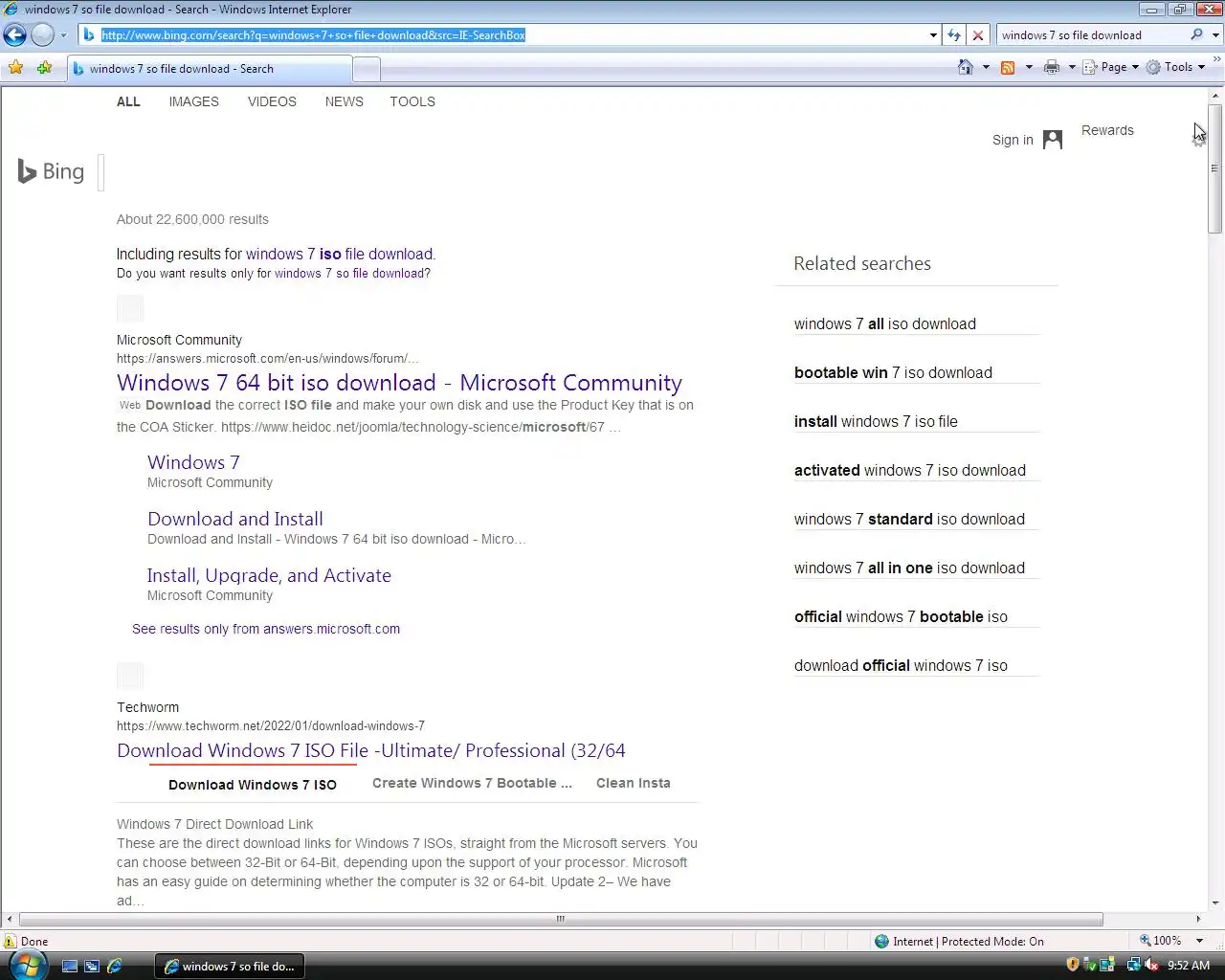The image size is (1225, 980).
Task: Select 'Create Windows 7 Bootable' section tab
Action: coord(472,783)
